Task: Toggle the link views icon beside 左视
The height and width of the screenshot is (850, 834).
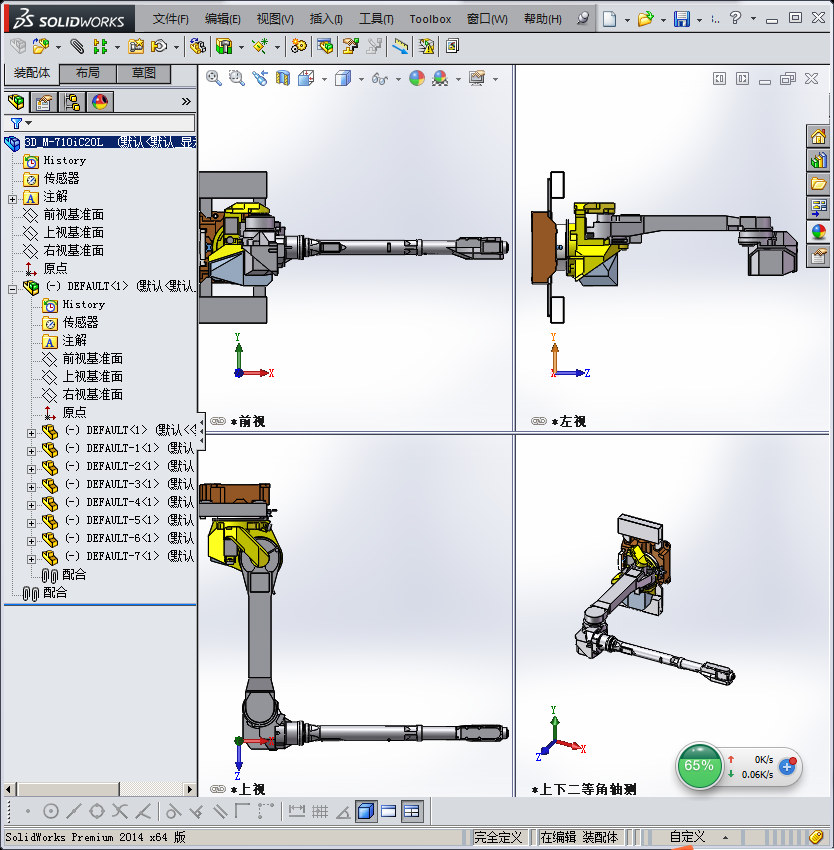Action: coord(539,421)
